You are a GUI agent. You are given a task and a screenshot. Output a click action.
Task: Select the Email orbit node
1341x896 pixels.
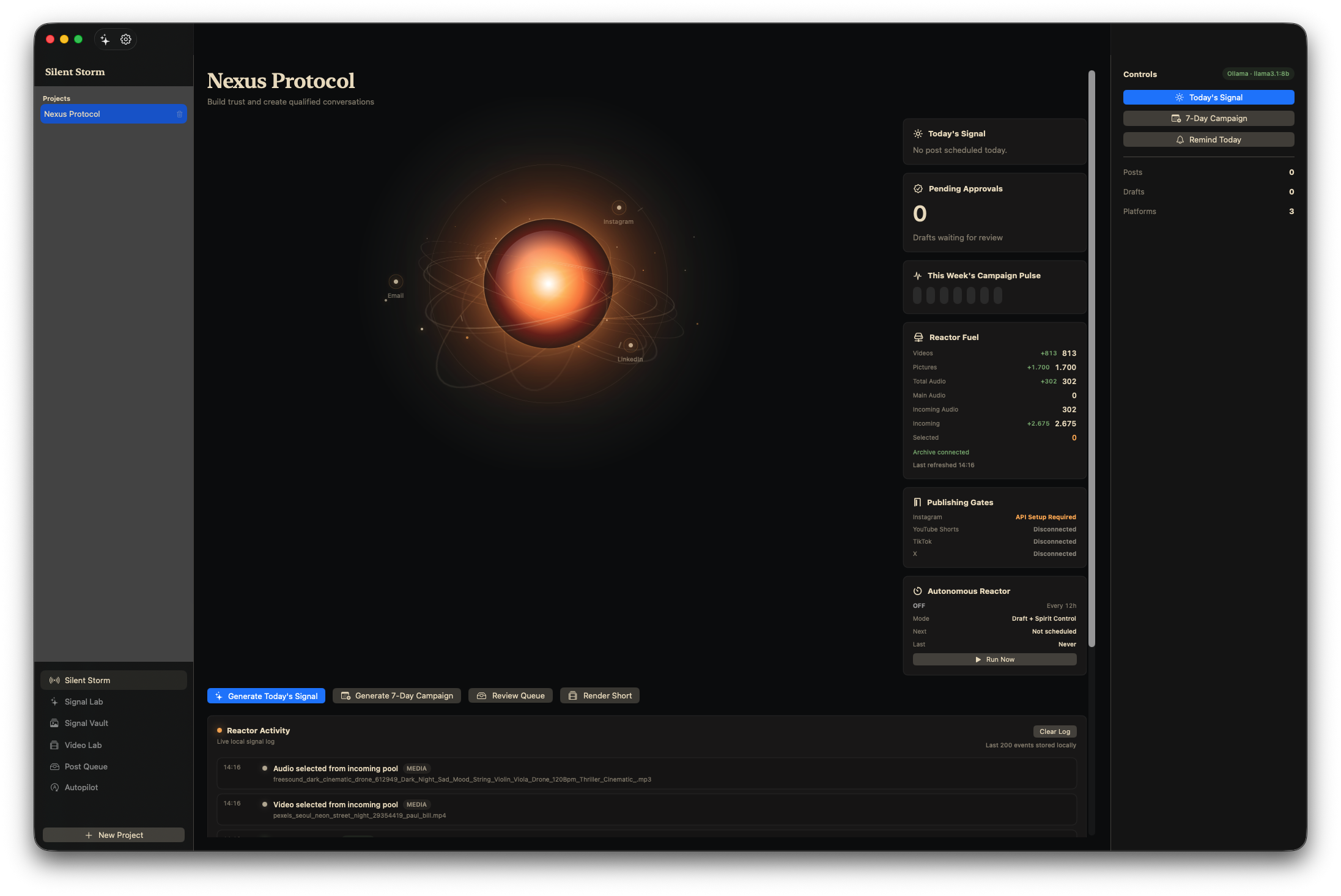(396, 282)
